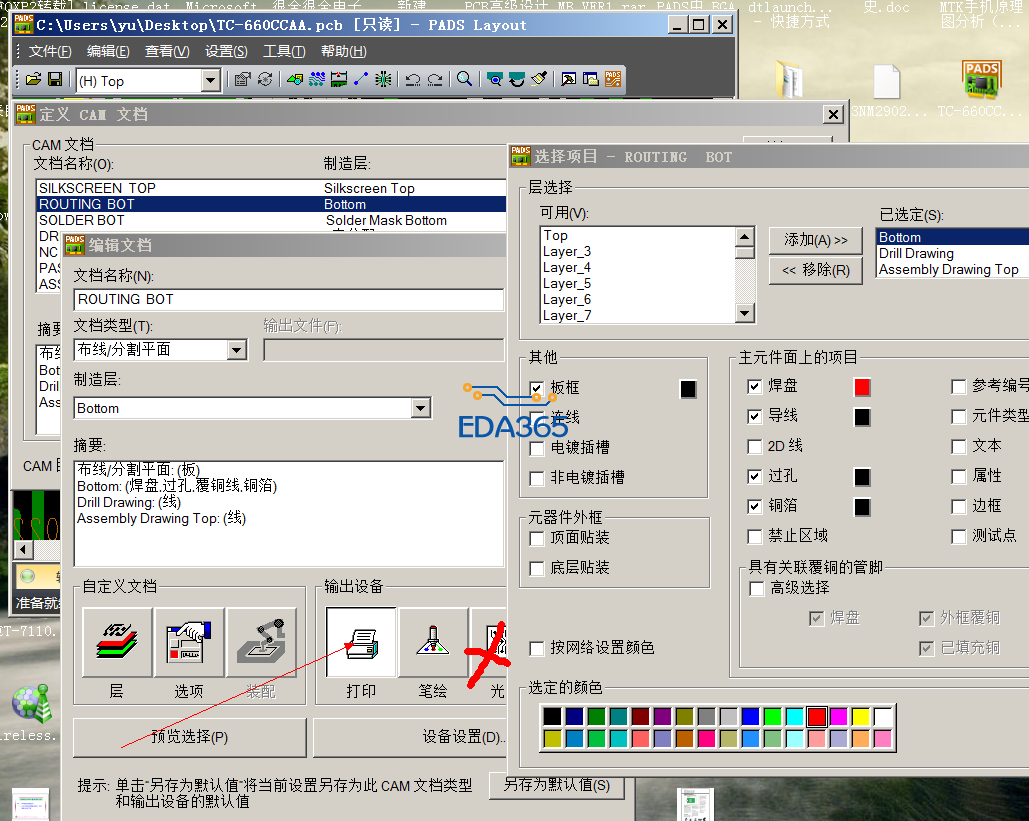
Task: Open the Layers (层) custom document icon
Action: pos(117,642)
